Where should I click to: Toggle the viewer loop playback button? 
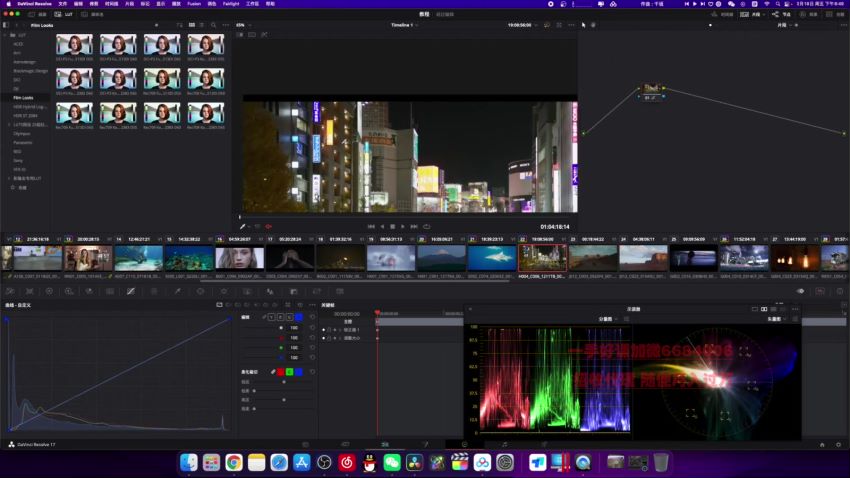tap(427, 227)
